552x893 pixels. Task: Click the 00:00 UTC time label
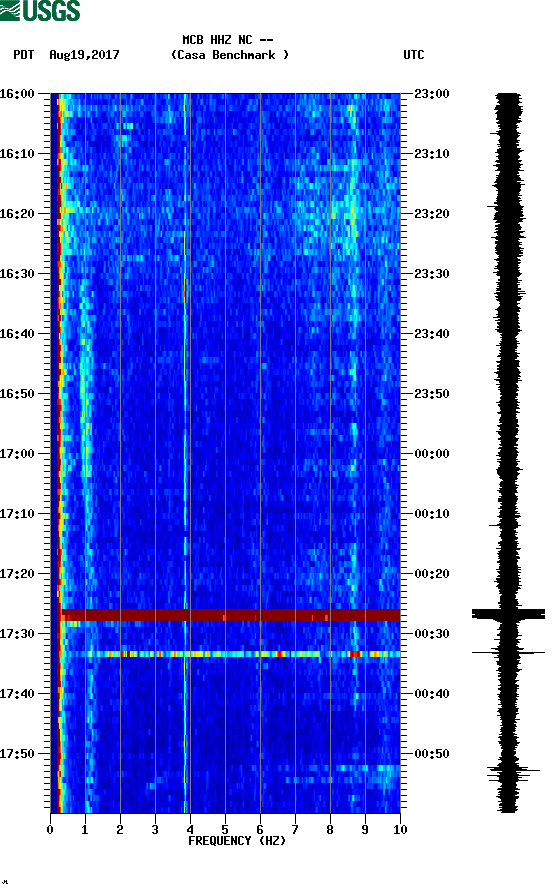pos(432,454)
